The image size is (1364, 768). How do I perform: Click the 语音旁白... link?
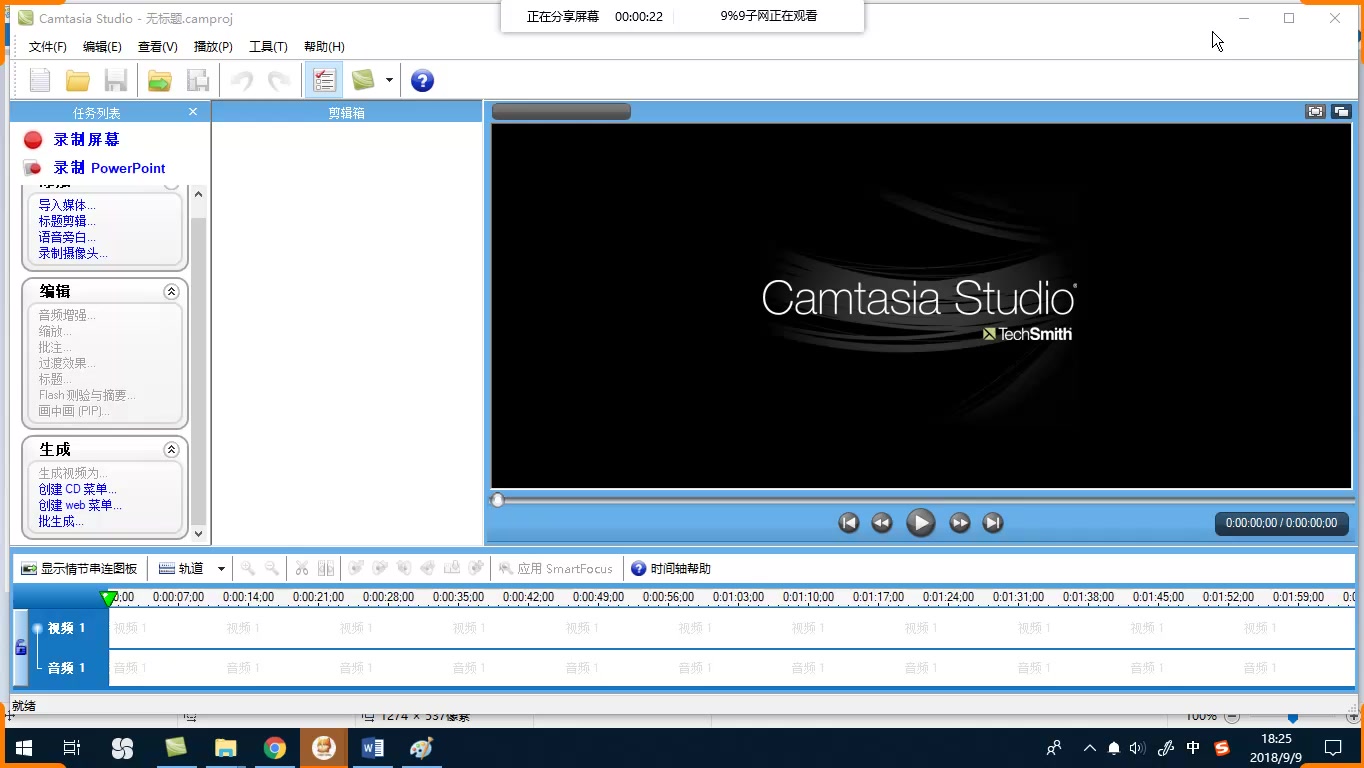(67, 237)
